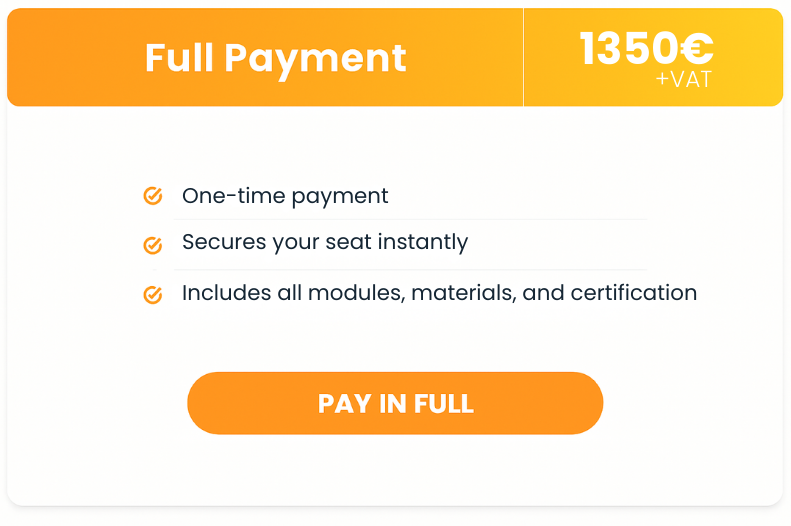Click the checkmark icon beside Includes all modules

point(153,294)
